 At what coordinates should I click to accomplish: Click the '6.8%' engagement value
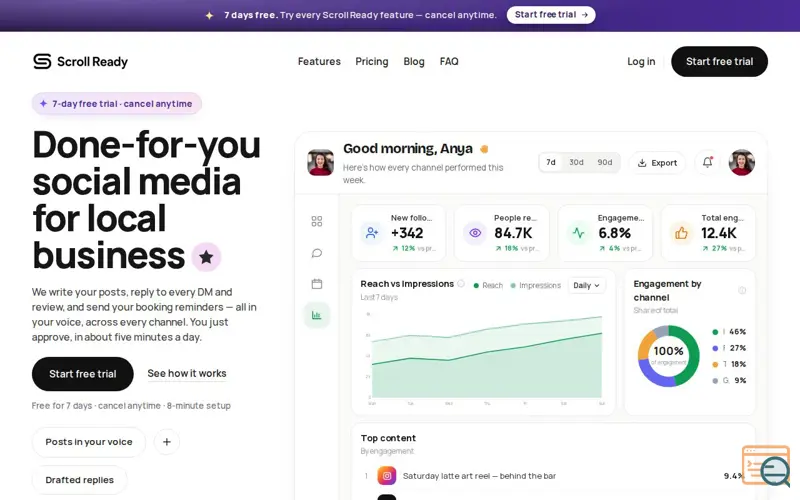pos(614,233)
